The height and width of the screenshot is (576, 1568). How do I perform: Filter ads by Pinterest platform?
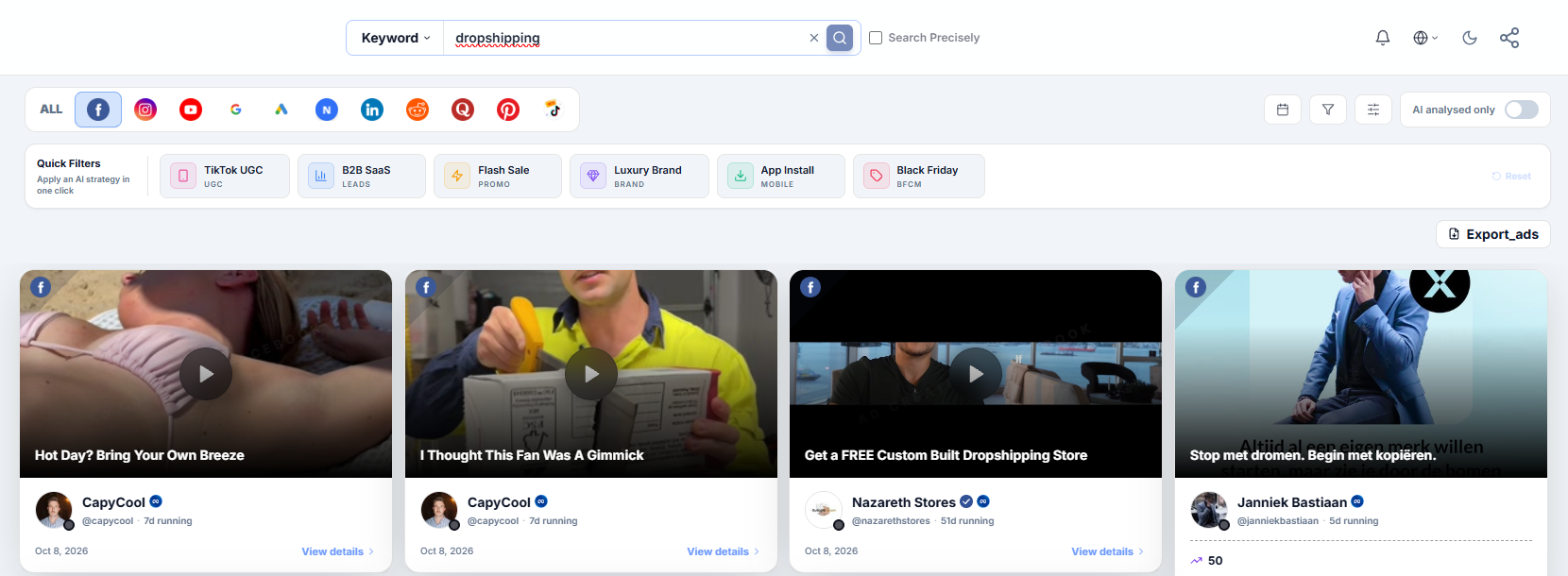(x=508, y=110)
